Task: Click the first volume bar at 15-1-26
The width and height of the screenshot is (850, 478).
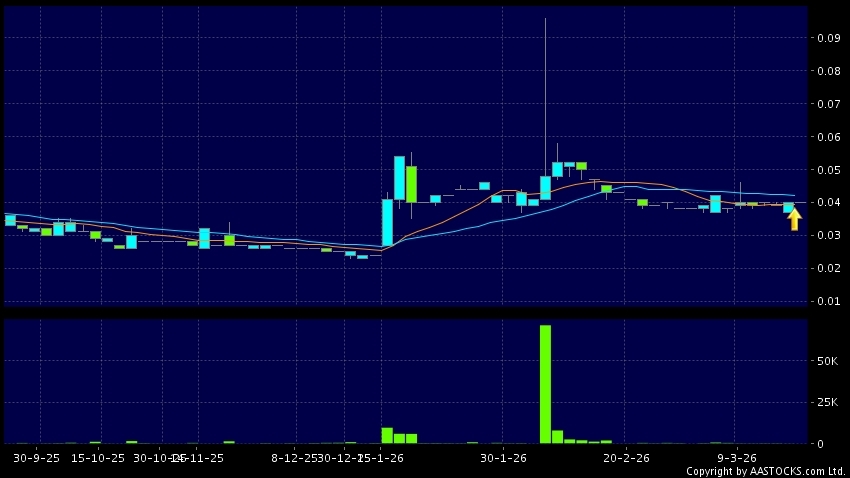Action: (x=387, y=435)
